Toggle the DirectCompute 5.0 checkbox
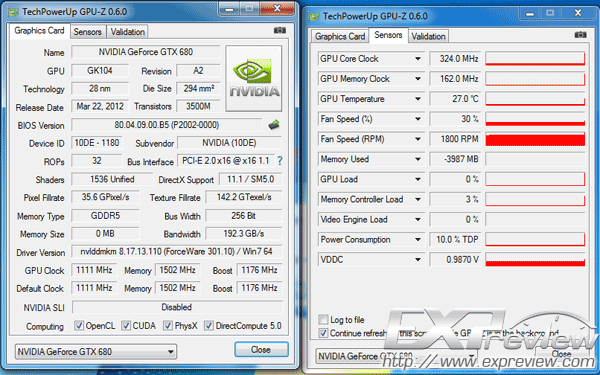The image size is (600, 375). pyautogui.click(x=209, y=326)
